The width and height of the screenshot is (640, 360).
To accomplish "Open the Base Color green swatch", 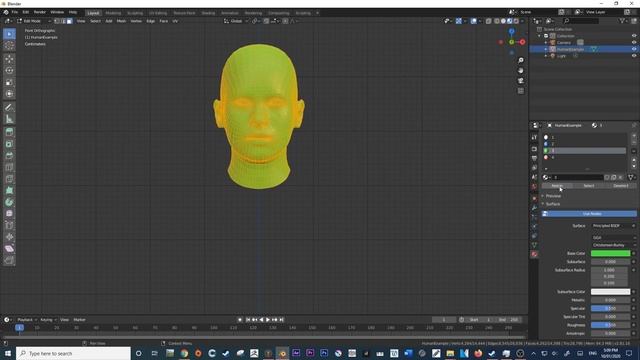I will [610, 253].
